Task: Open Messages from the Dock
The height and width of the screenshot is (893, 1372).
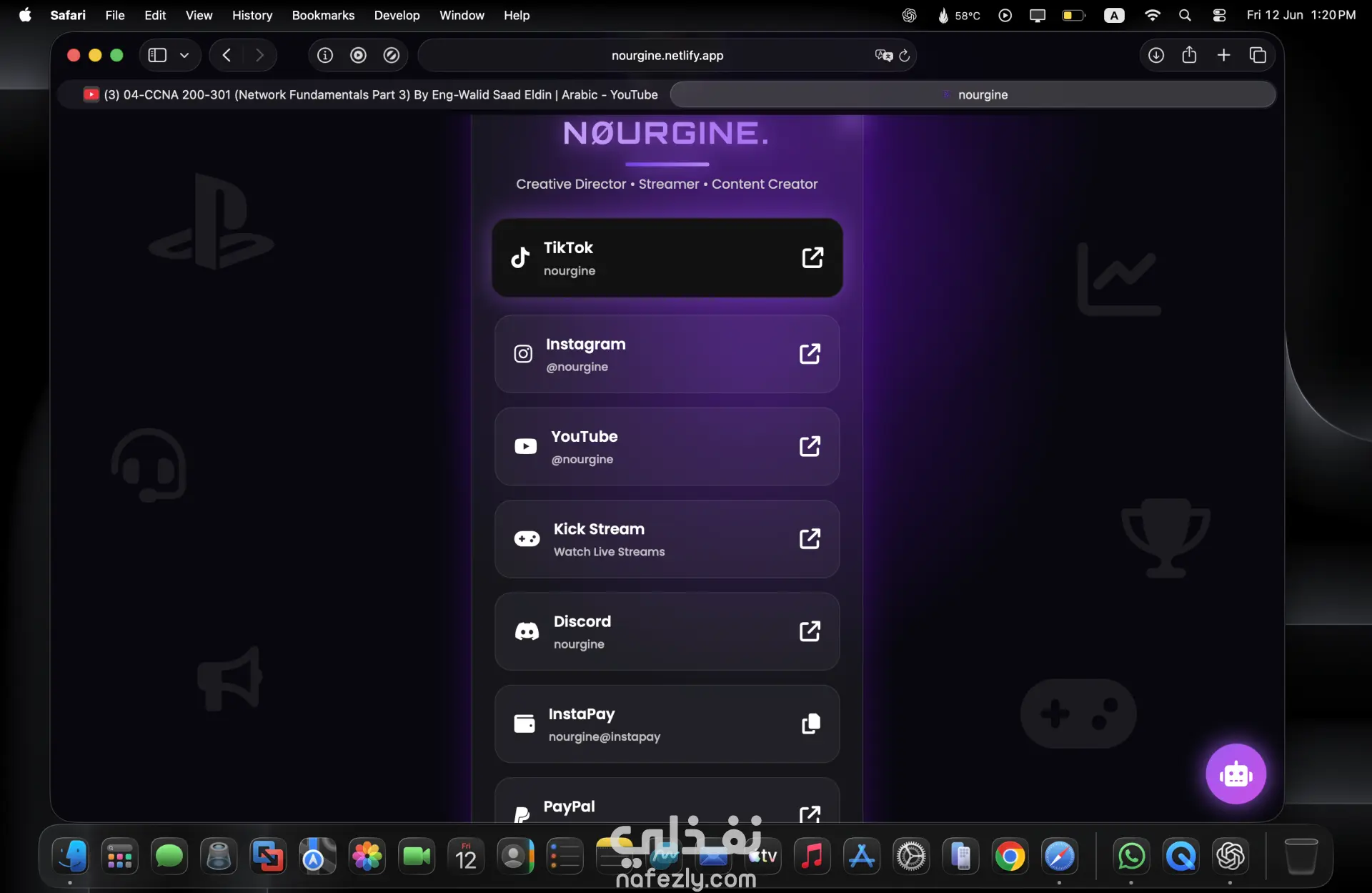Action: point(169,856)
